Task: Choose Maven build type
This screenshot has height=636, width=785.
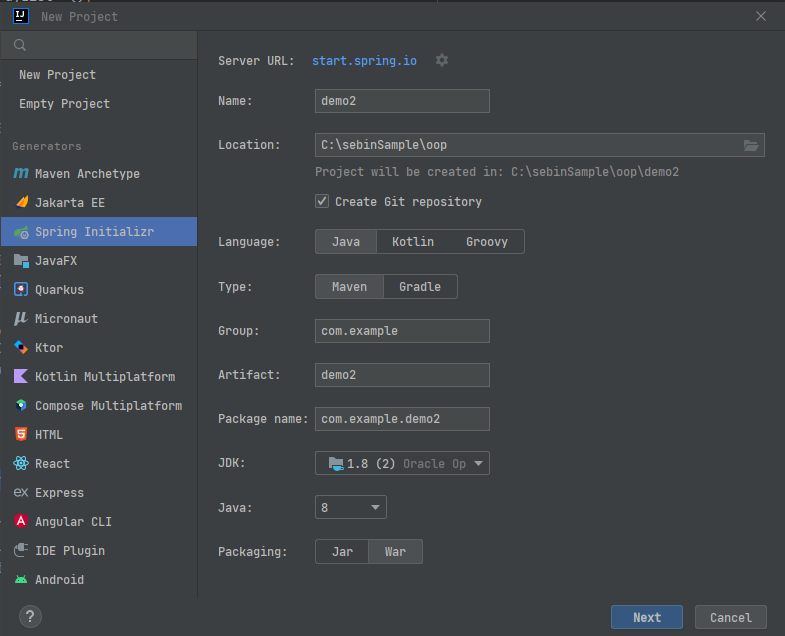Action: [x=349, y=287]
